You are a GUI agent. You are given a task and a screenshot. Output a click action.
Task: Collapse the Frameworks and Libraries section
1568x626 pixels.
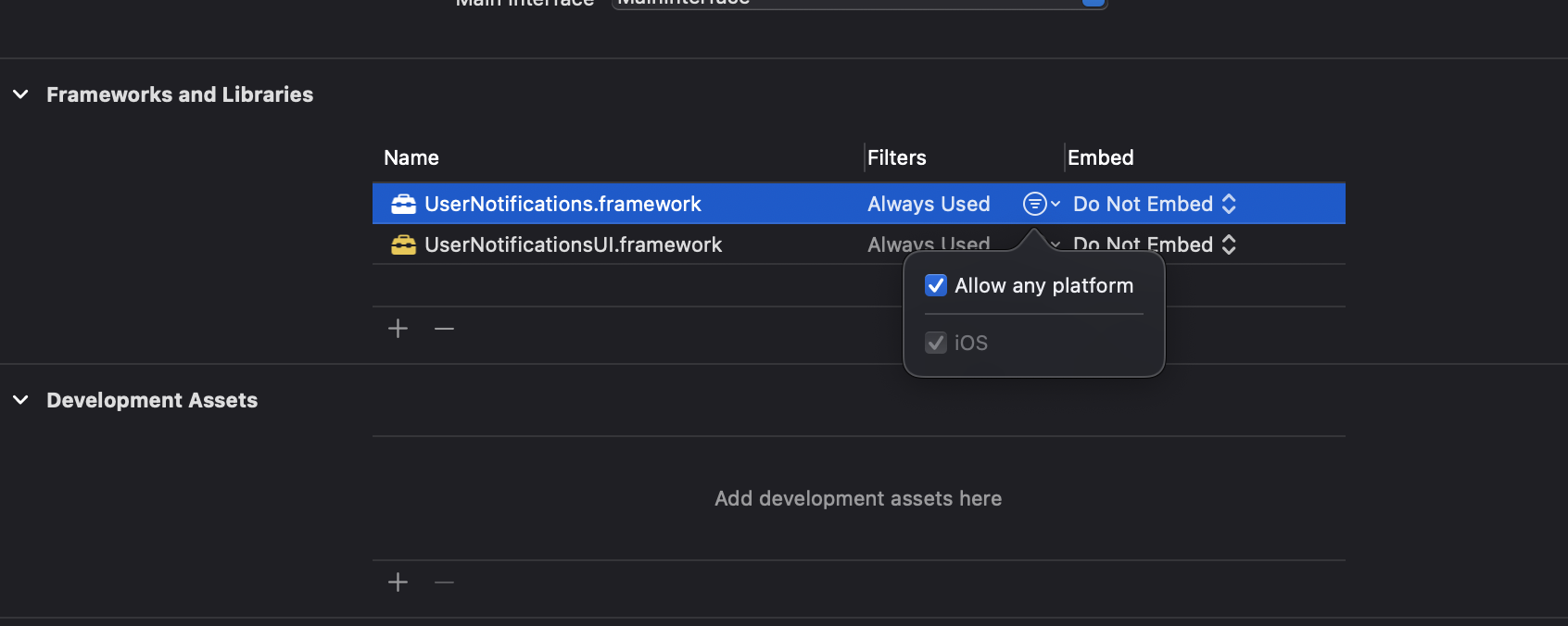(x=20, y=94)
